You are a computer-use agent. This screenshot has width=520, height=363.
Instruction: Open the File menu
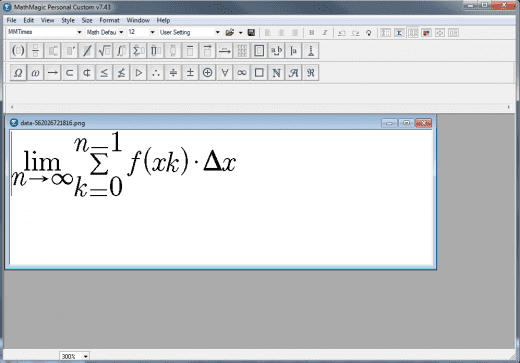(x=11, y=20)
